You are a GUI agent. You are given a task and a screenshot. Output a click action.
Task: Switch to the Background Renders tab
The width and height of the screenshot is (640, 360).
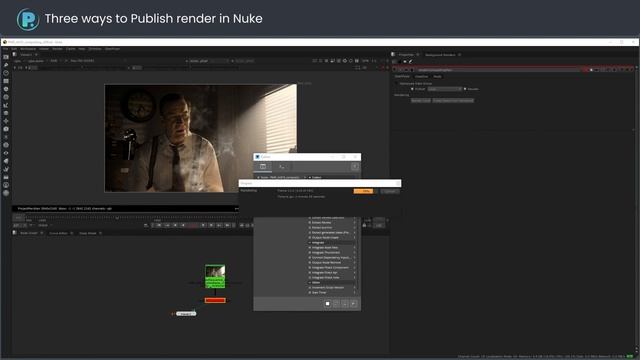point(440,55)
